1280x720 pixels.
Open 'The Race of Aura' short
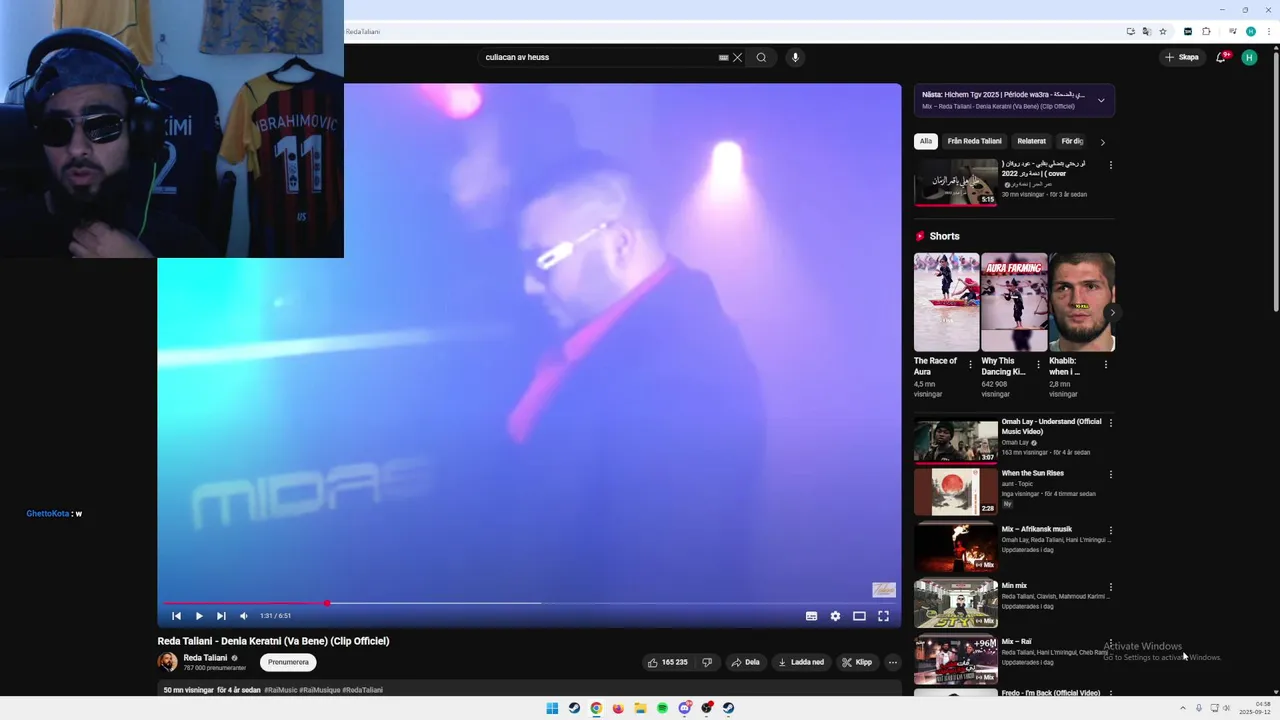click(946, 302)
